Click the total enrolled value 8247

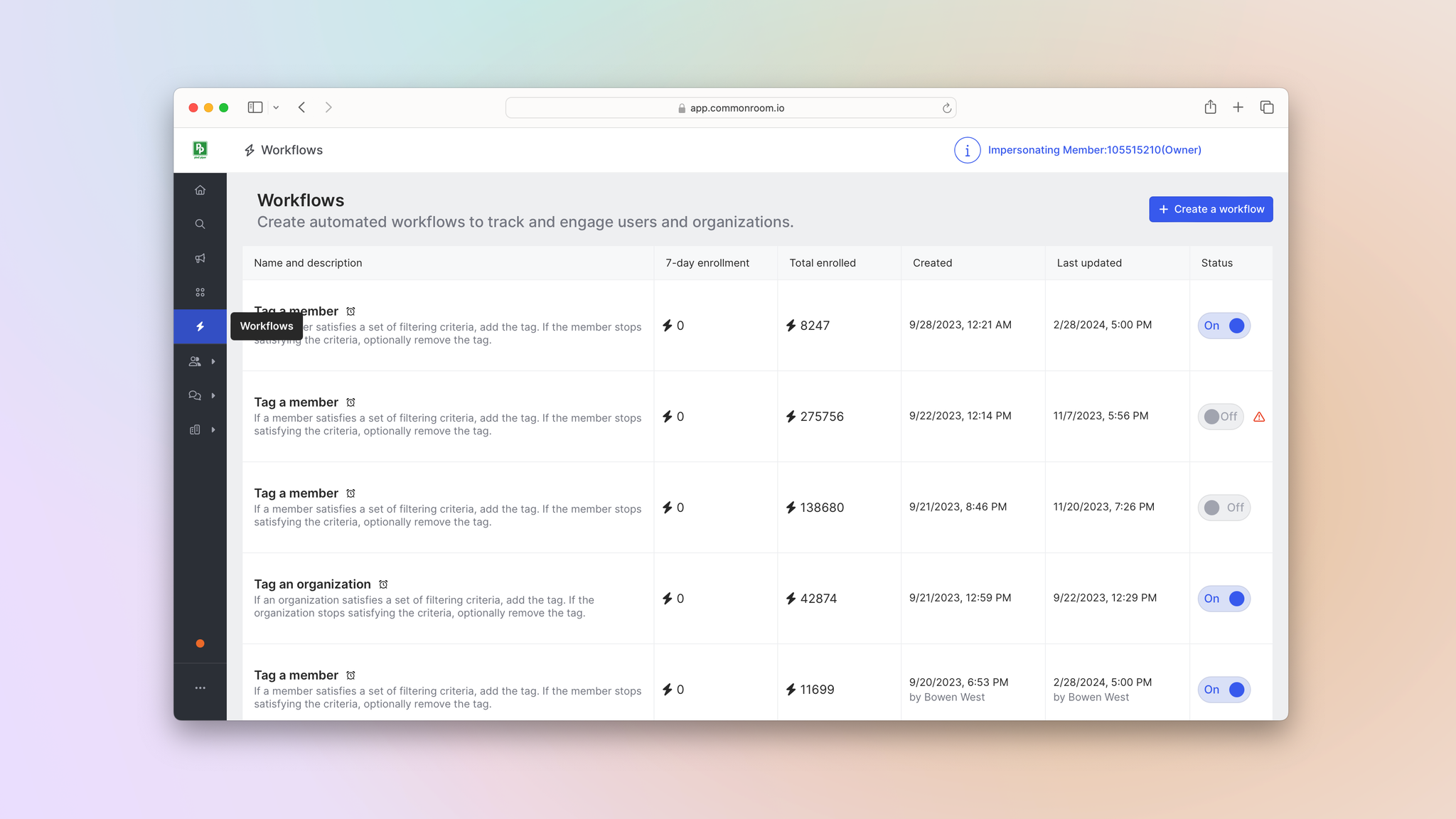click(815, 326)
